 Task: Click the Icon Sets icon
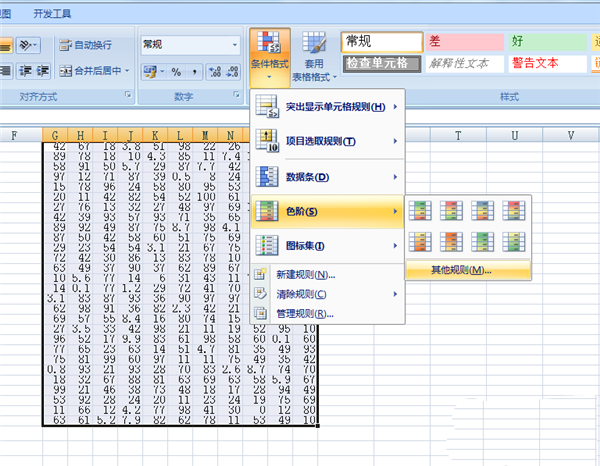[267, 246]
